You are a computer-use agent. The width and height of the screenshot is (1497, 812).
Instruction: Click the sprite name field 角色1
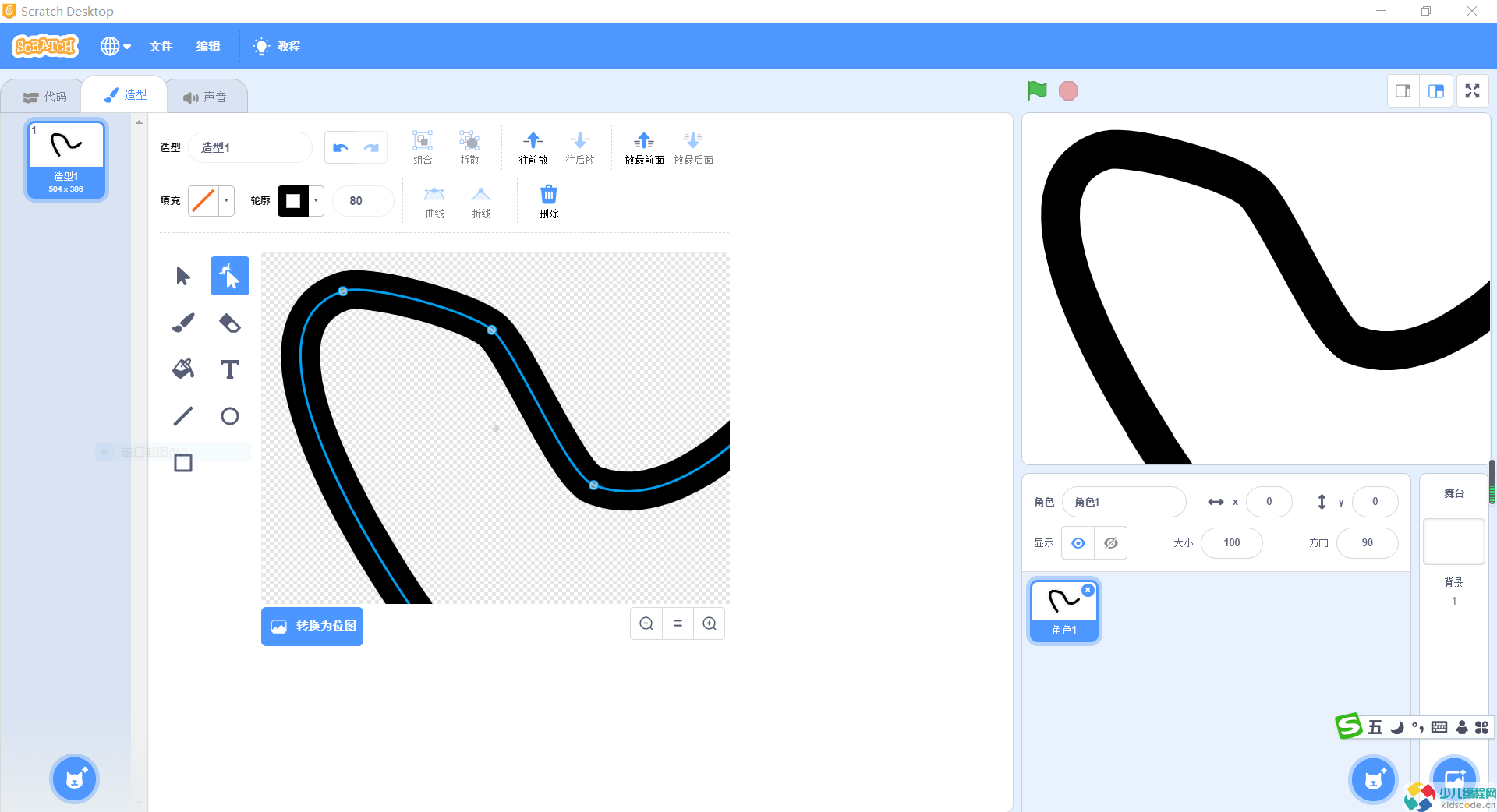[1124, 502]
